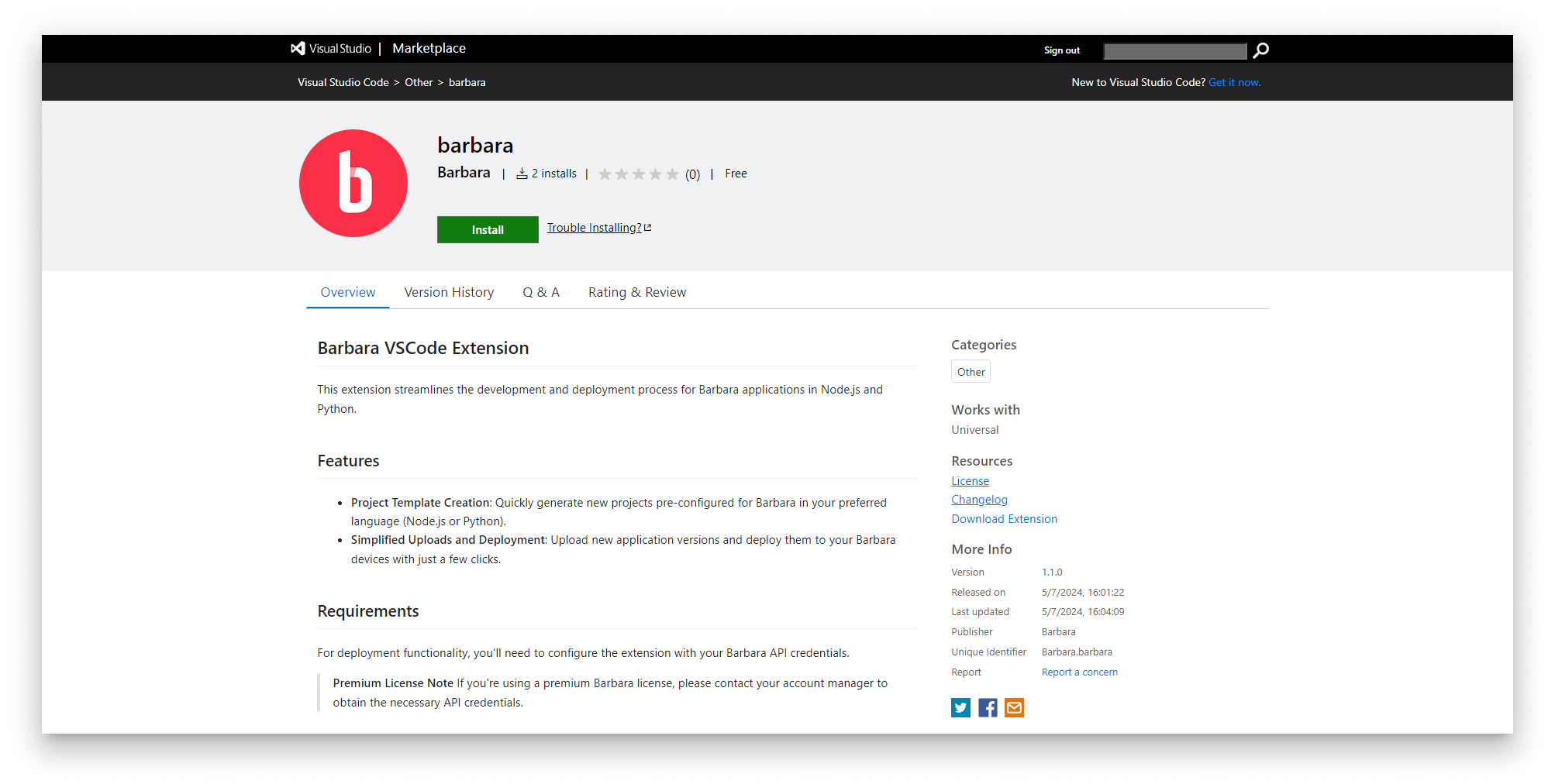Select the Other category tag
Viewport: 1555px width, 784px height.
(x=970, y=371)
